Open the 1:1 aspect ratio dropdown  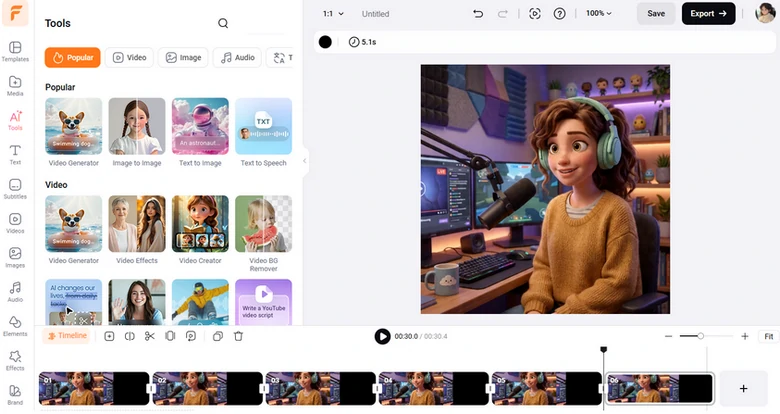(x=333, y=14)
